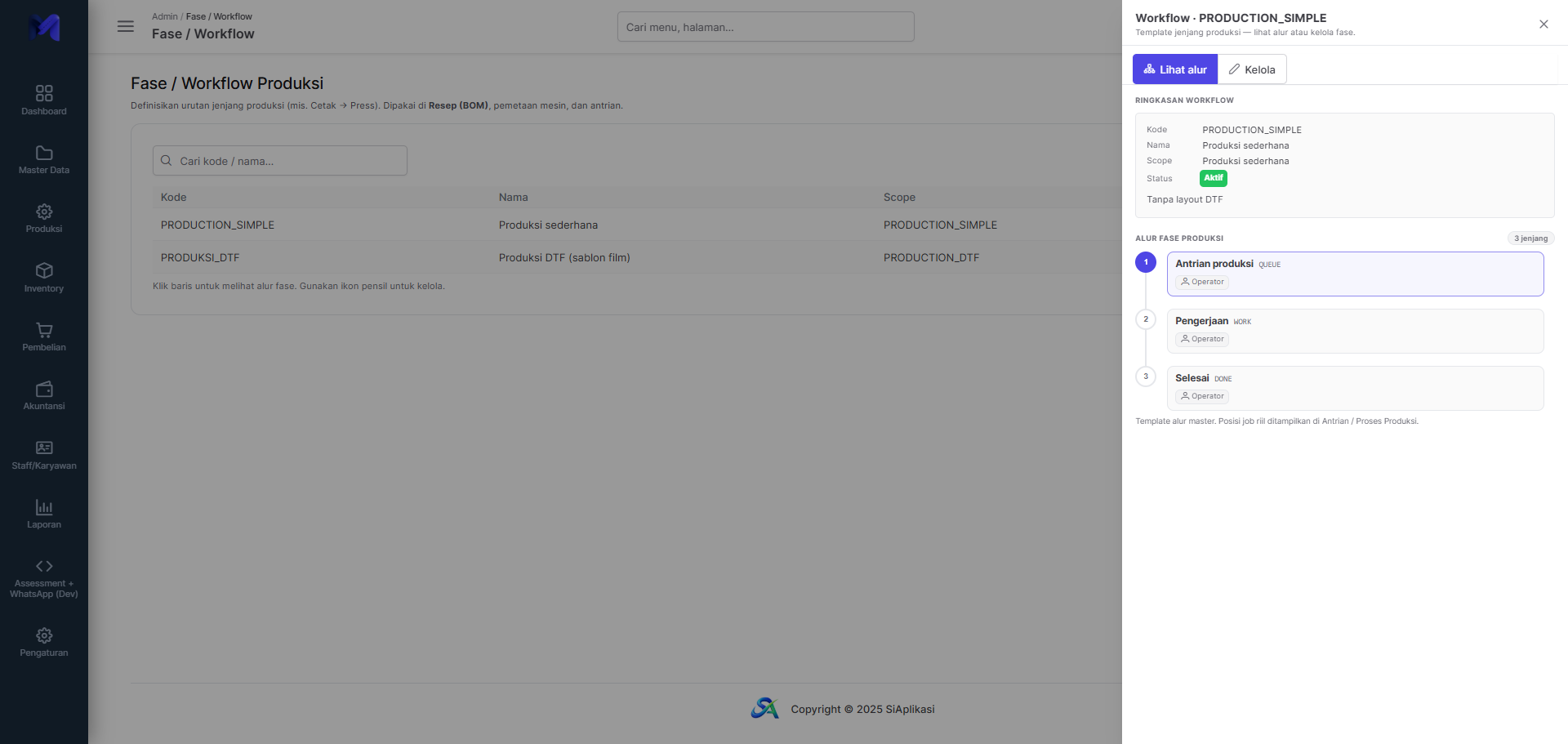The image size is (1568, 744).
Task: Click the SiAplikasi footer logo
Action: 765,708
